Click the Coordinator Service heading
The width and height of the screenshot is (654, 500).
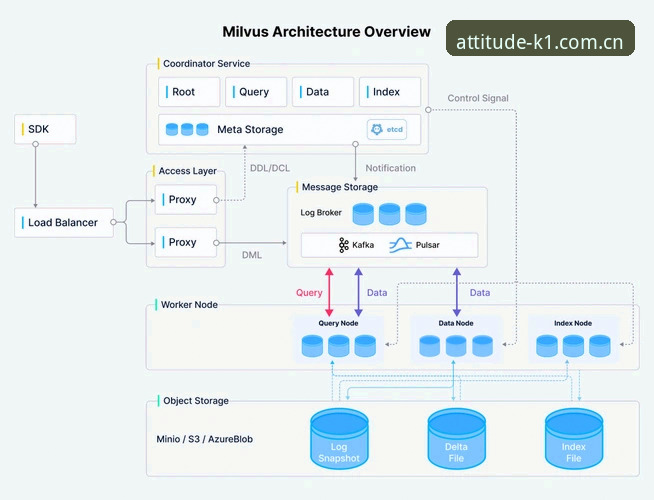click(x=206, y=64)
